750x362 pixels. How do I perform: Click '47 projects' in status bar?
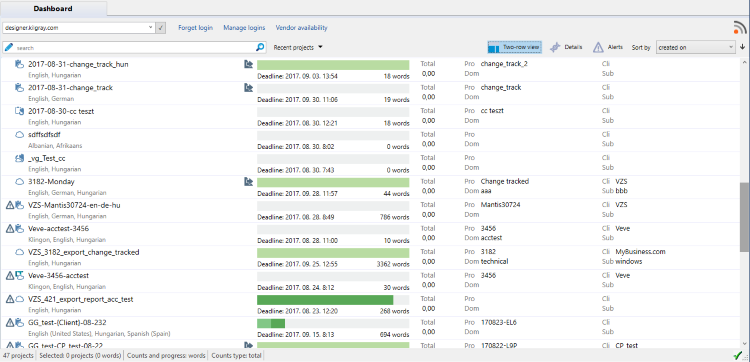tap(18, 355)
